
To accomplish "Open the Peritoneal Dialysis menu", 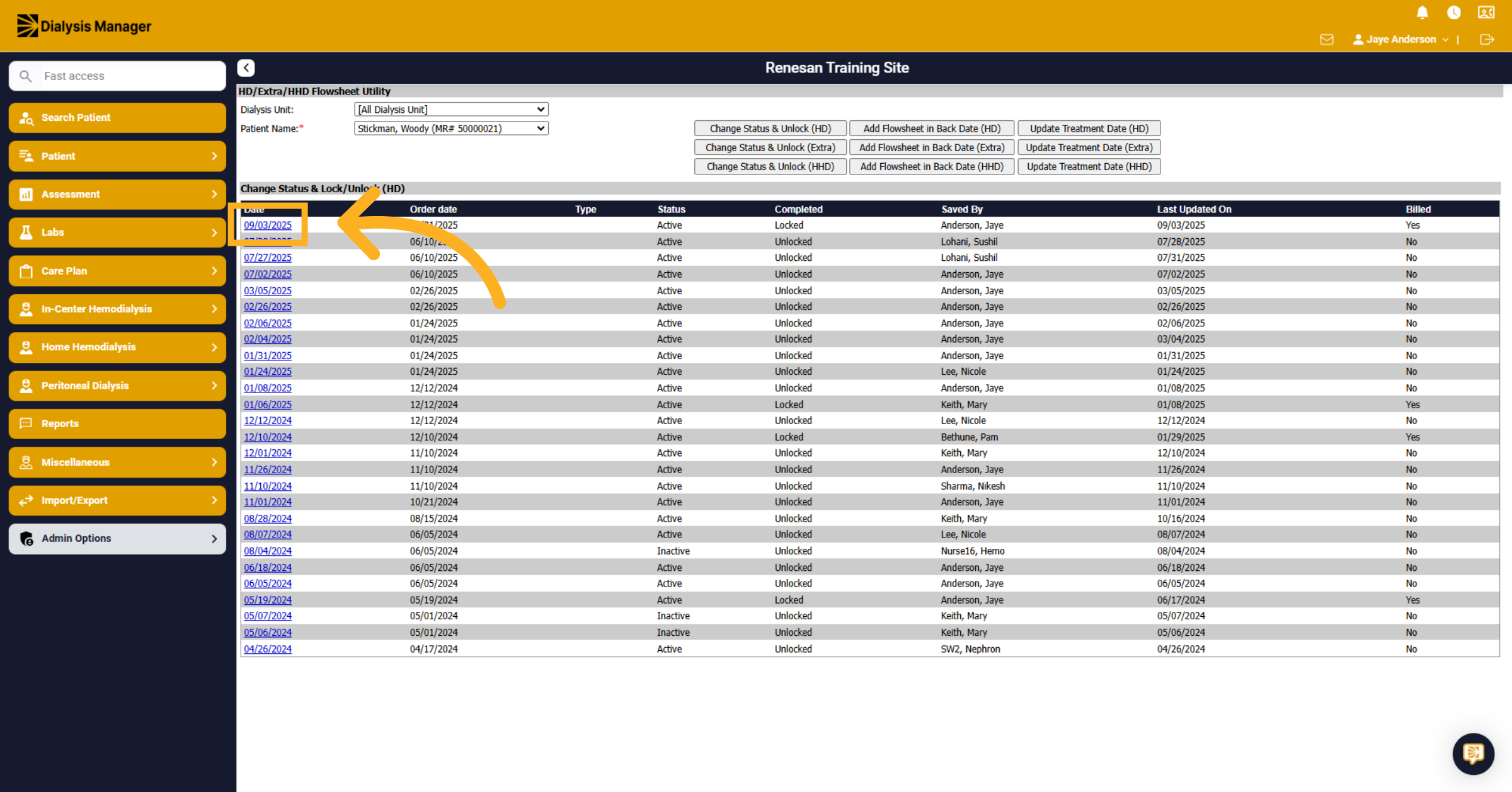I will click(117, 386).
